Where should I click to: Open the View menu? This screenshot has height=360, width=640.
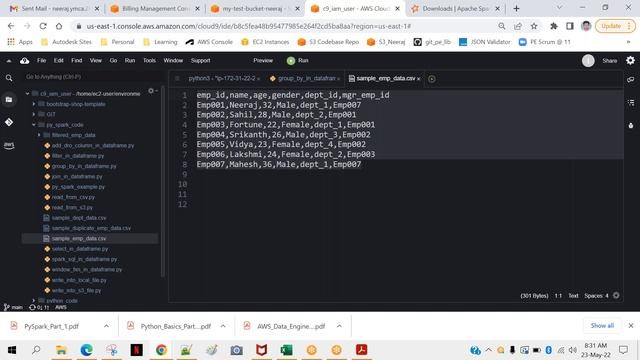96,60
